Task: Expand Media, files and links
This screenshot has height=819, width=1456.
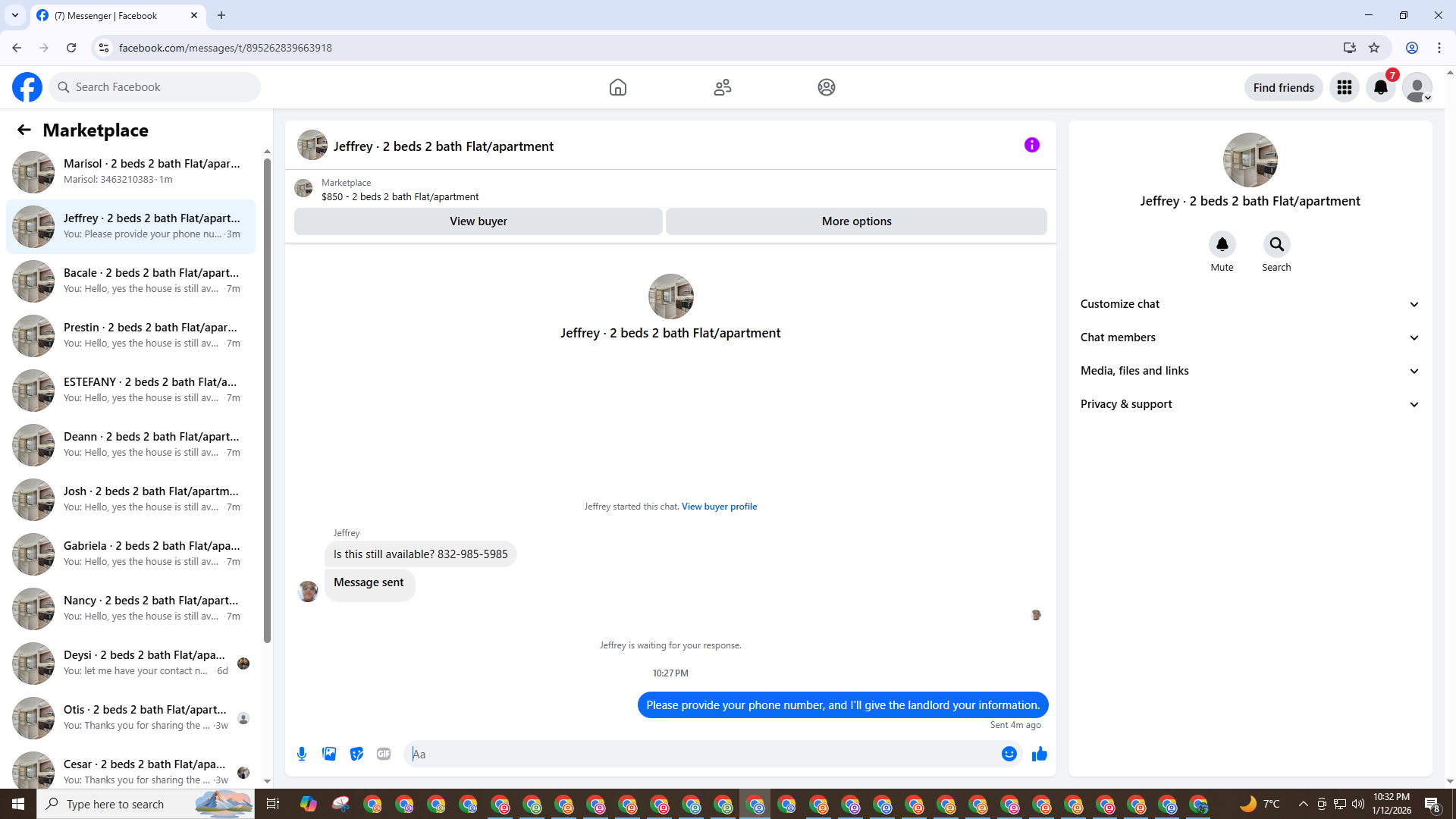Action: pos(1249,371)
